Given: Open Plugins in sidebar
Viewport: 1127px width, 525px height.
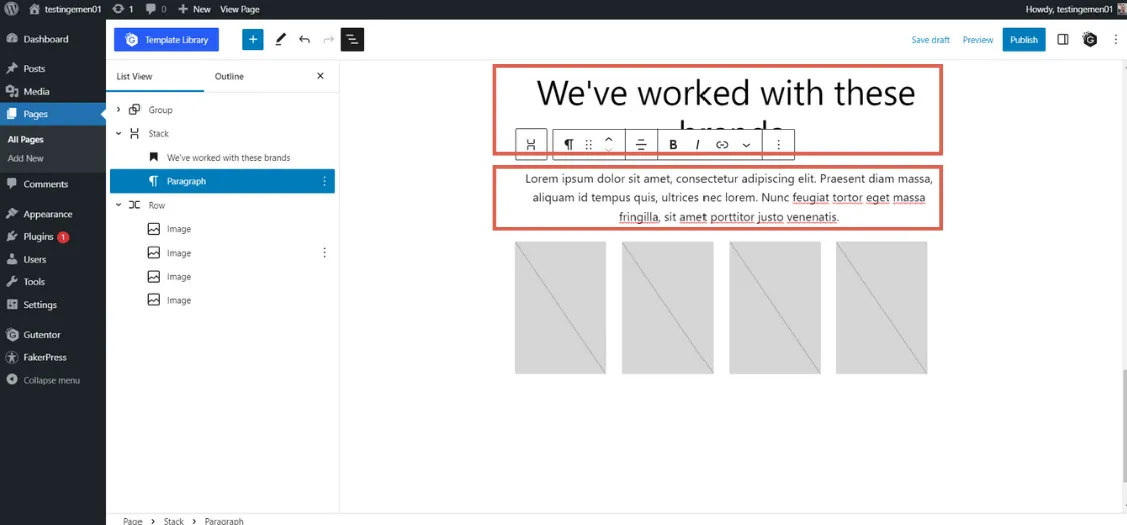Looking at the screenshot, I should click(x=52, y=237).
